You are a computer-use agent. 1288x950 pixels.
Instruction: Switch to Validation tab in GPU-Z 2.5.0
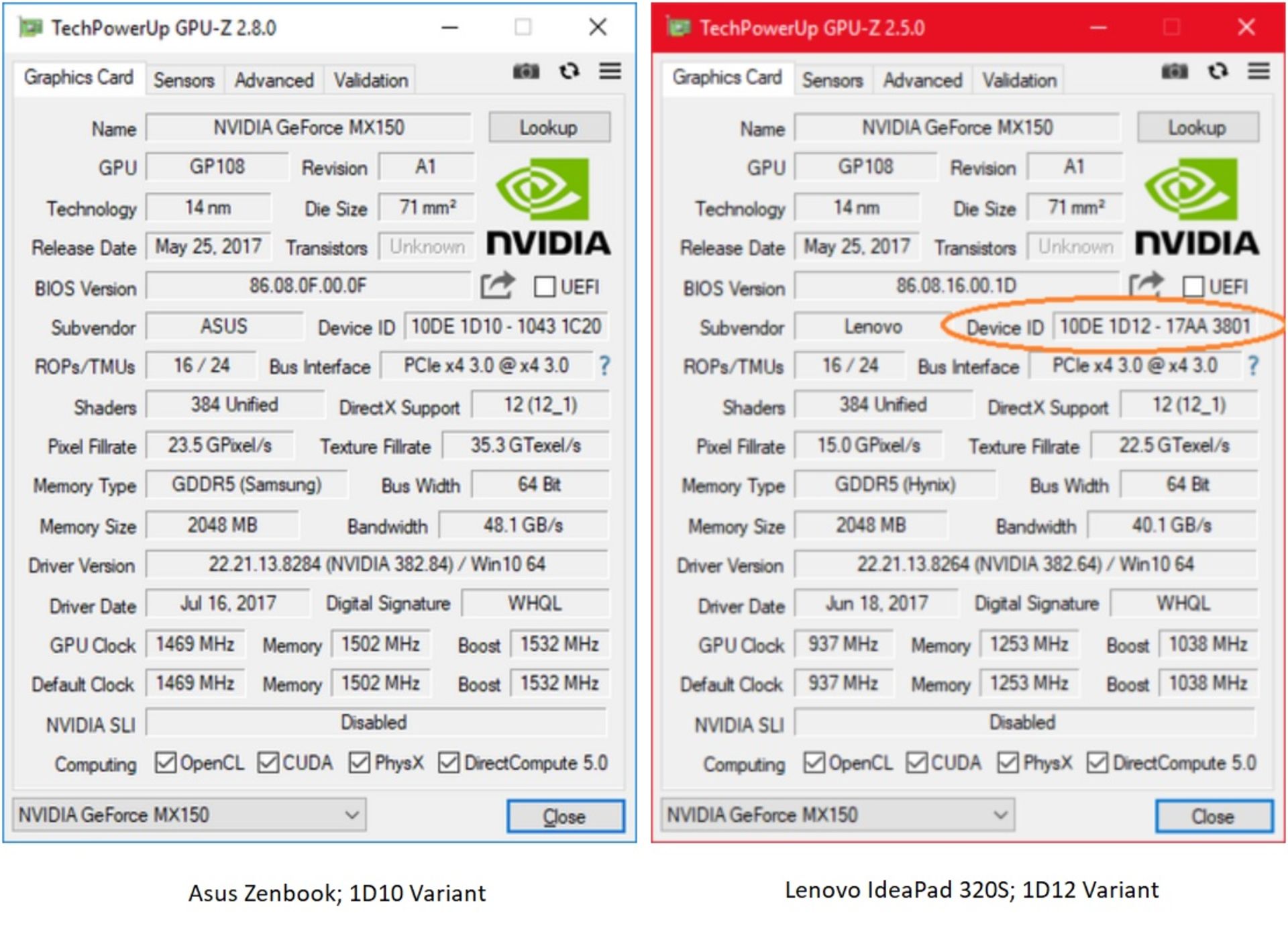point(1019,80)
